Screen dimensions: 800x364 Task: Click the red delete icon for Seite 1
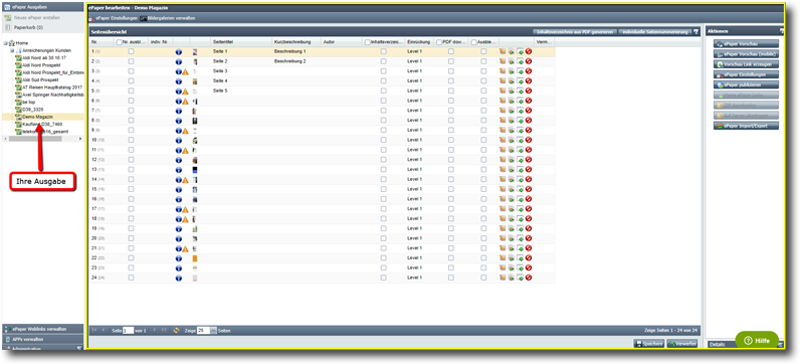[x=529, y=52]
